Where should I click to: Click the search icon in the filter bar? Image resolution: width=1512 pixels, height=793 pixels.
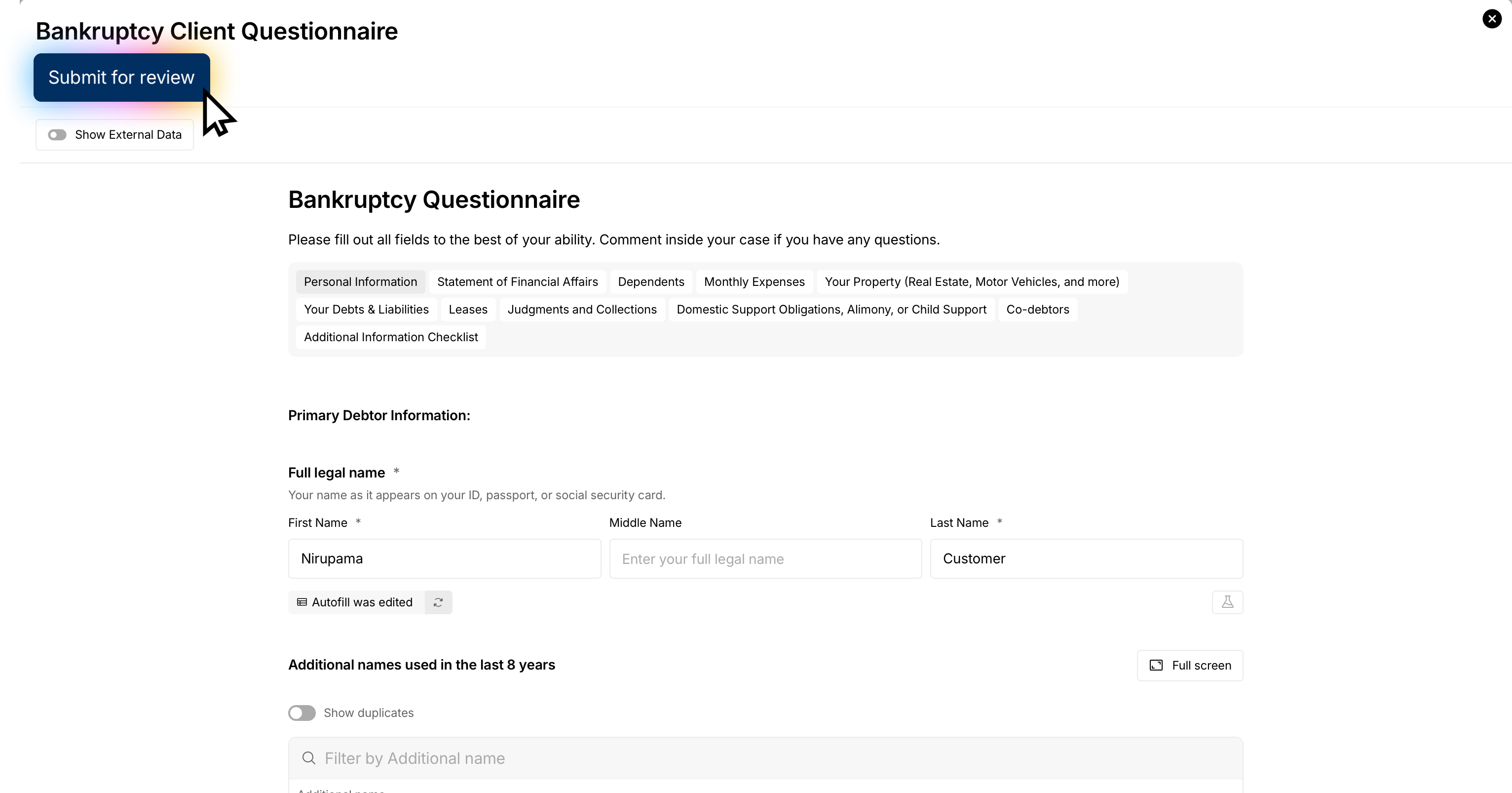point(309,758)
